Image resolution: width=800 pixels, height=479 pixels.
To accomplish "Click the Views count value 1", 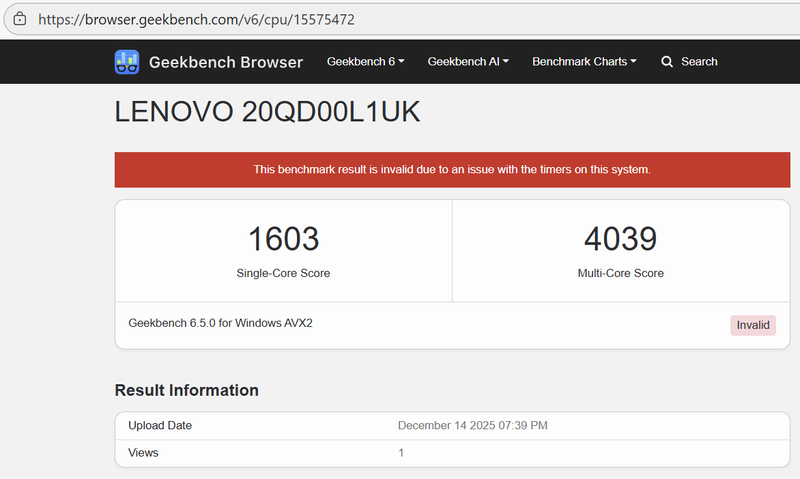I will (x=401, y=453).
